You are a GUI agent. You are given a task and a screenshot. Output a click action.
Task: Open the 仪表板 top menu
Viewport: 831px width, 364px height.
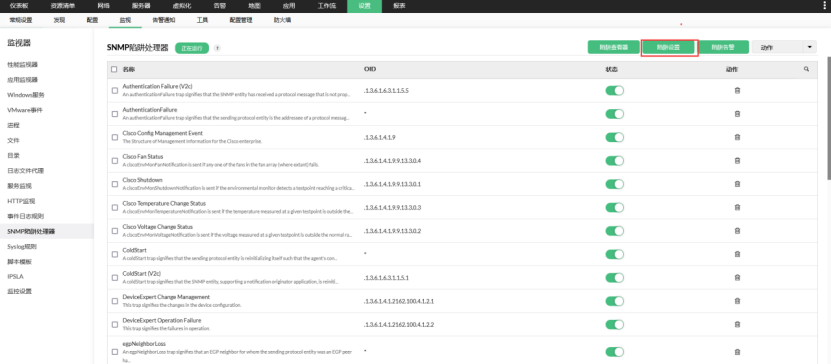tap(19, 6)
